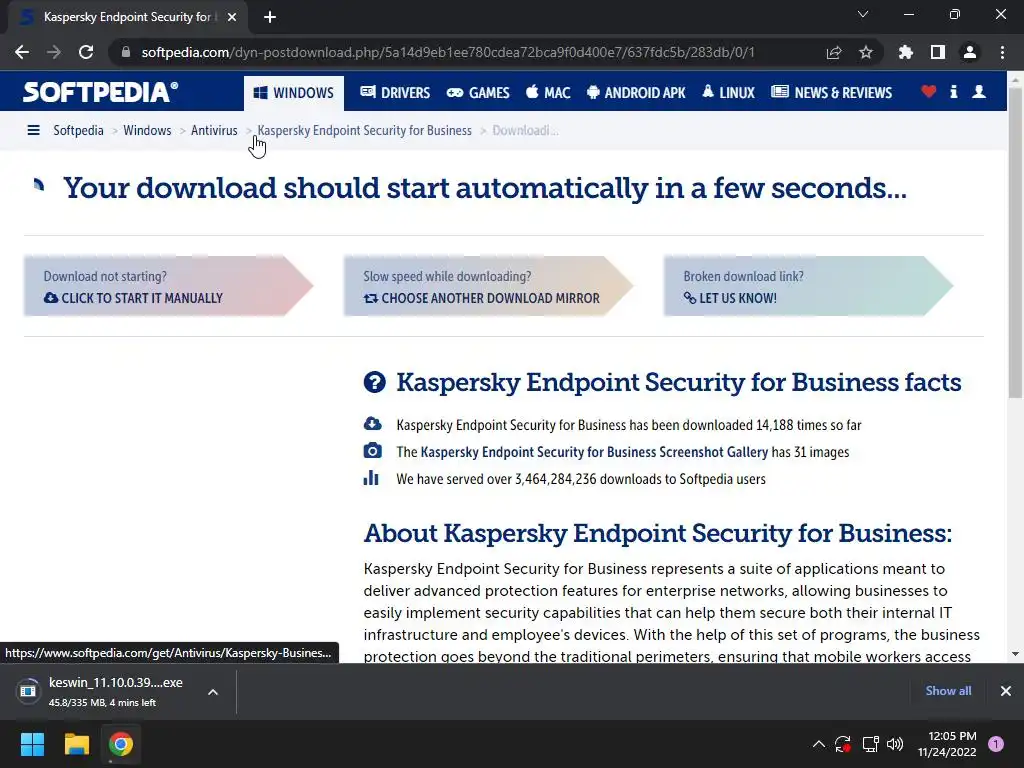Click the address bar URL
The image size is (1024, 768).
click(x=448, y=52)
